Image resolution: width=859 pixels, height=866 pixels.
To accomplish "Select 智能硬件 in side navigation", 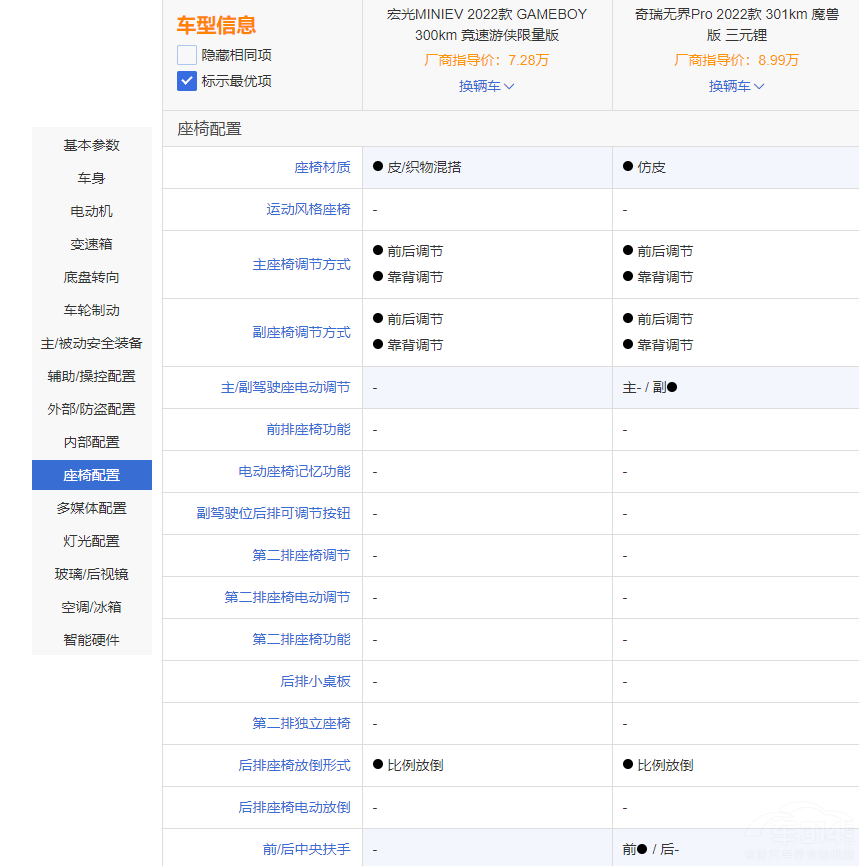I will [x=92, y=640].
